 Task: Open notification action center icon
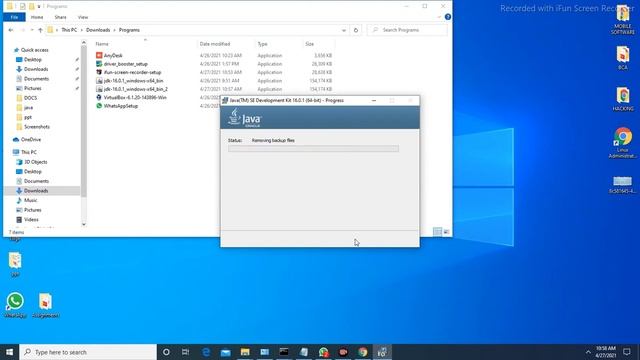[x=627, y=352]
